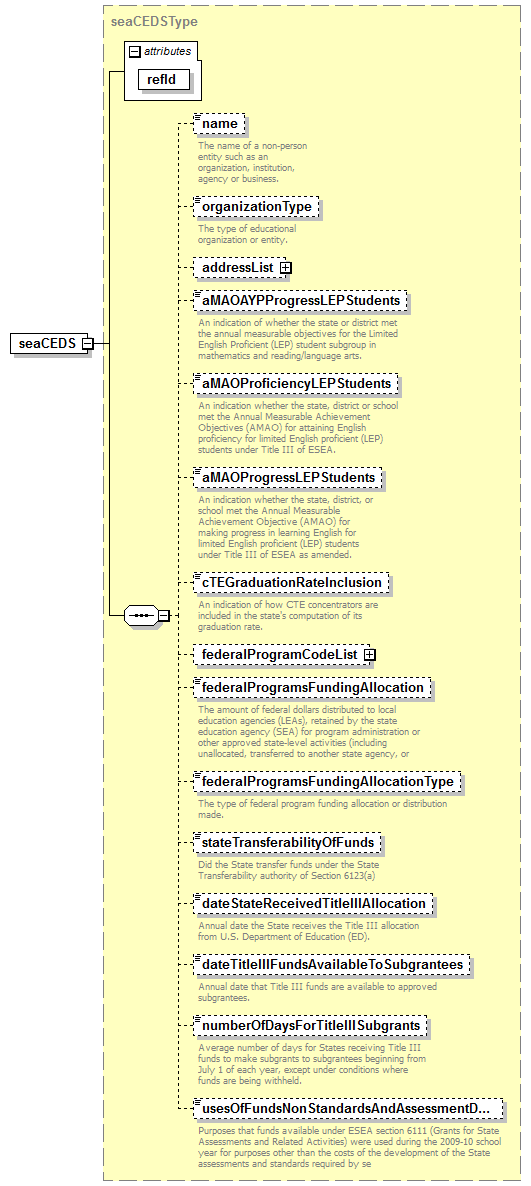Select the federalProgramCodeList element box

(279, 654)
